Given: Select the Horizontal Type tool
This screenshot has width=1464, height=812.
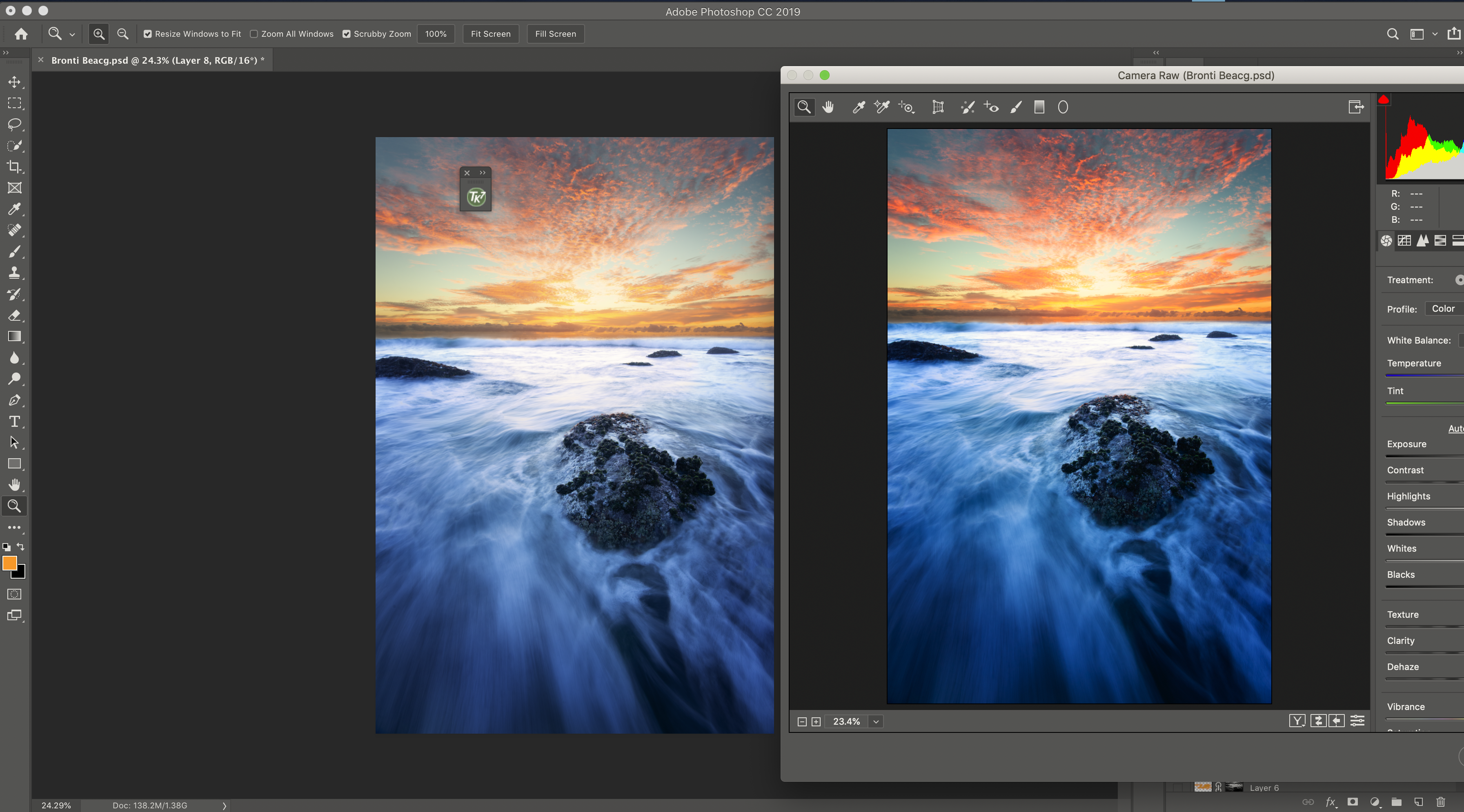Looking at the screenshot, I should pos(14,422).
